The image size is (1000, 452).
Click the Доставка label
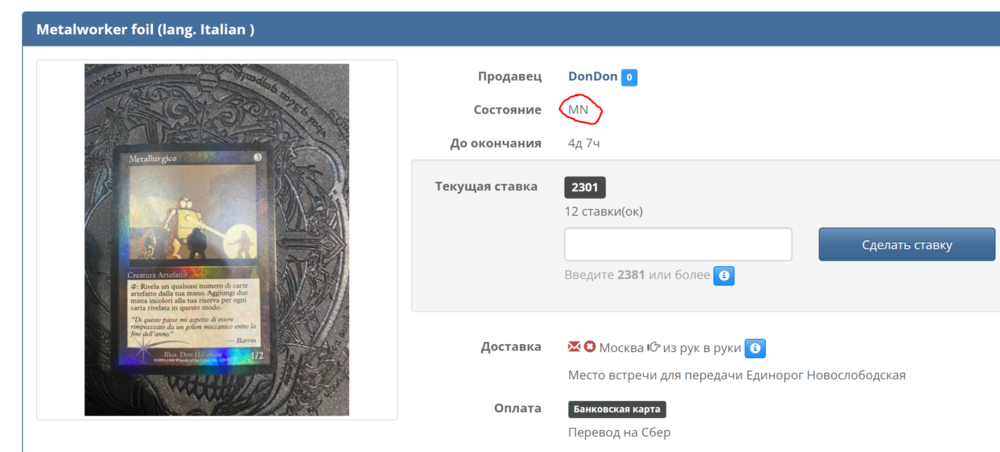pyautogui.click(x=511, y=347)
